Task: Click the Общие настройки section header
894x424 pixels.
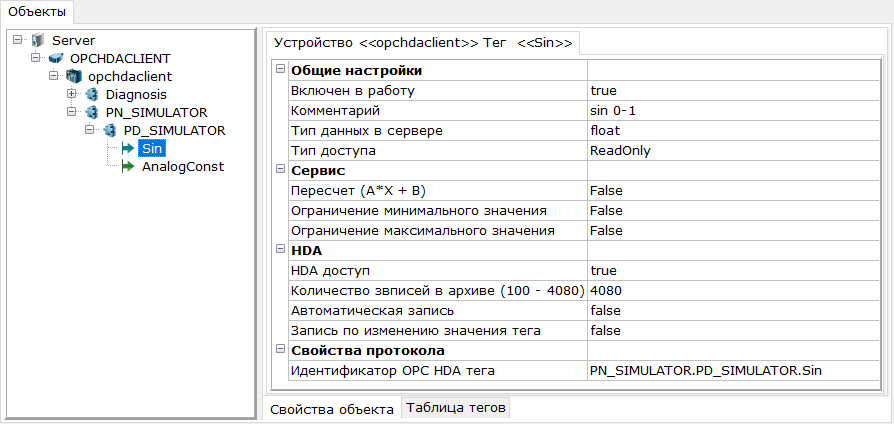Action: [357, 71]
